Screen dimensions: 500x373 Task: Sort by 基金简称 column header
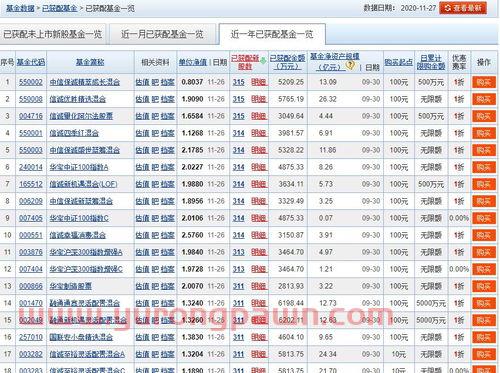point(90,62)
